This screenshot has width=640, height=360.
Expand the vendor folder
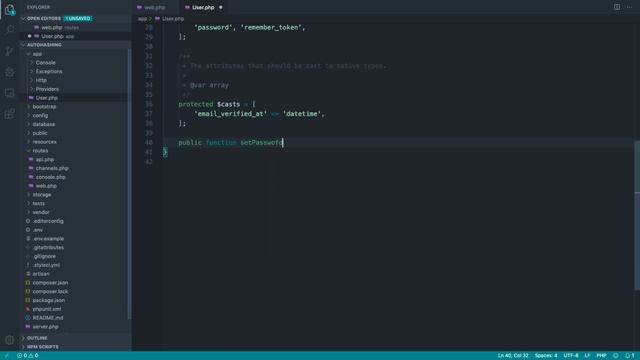click(x=76, y=212)
